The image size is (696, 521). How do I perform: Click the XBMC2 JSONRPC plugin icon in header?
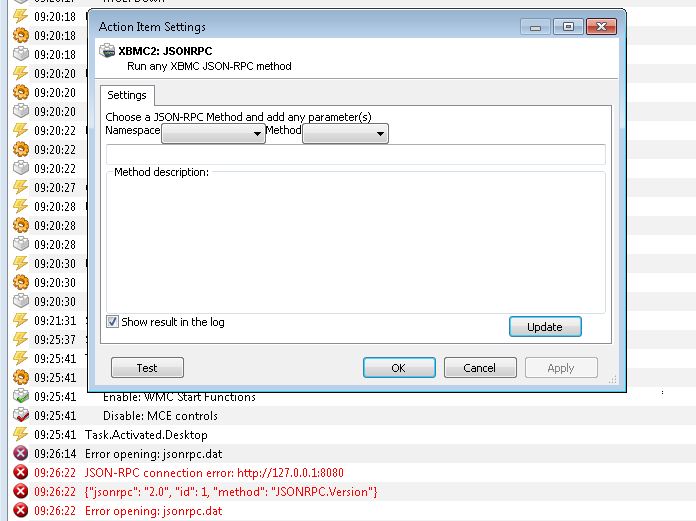107,51
